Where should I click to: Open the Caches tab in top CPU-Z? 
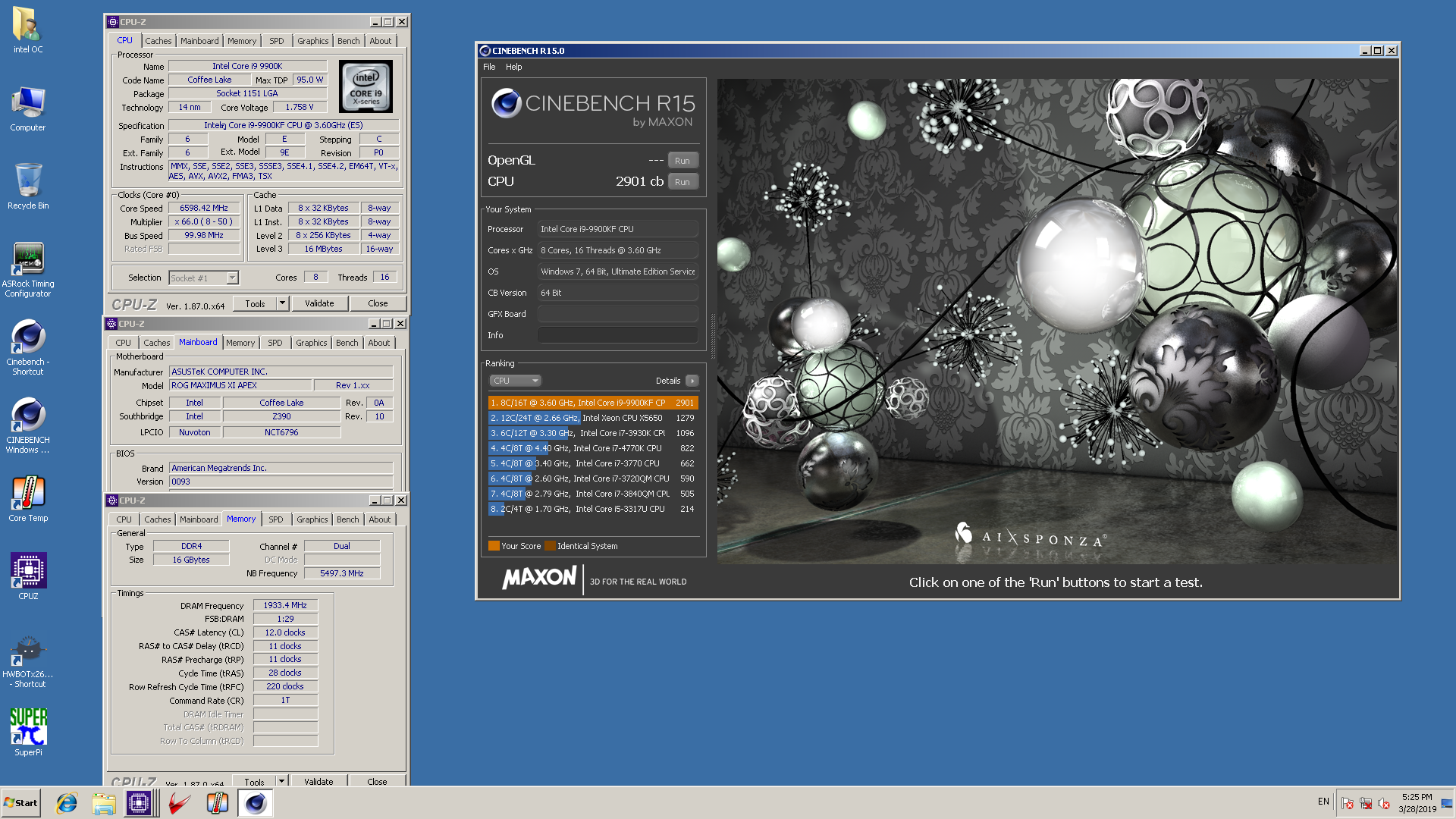click(158, 41)
